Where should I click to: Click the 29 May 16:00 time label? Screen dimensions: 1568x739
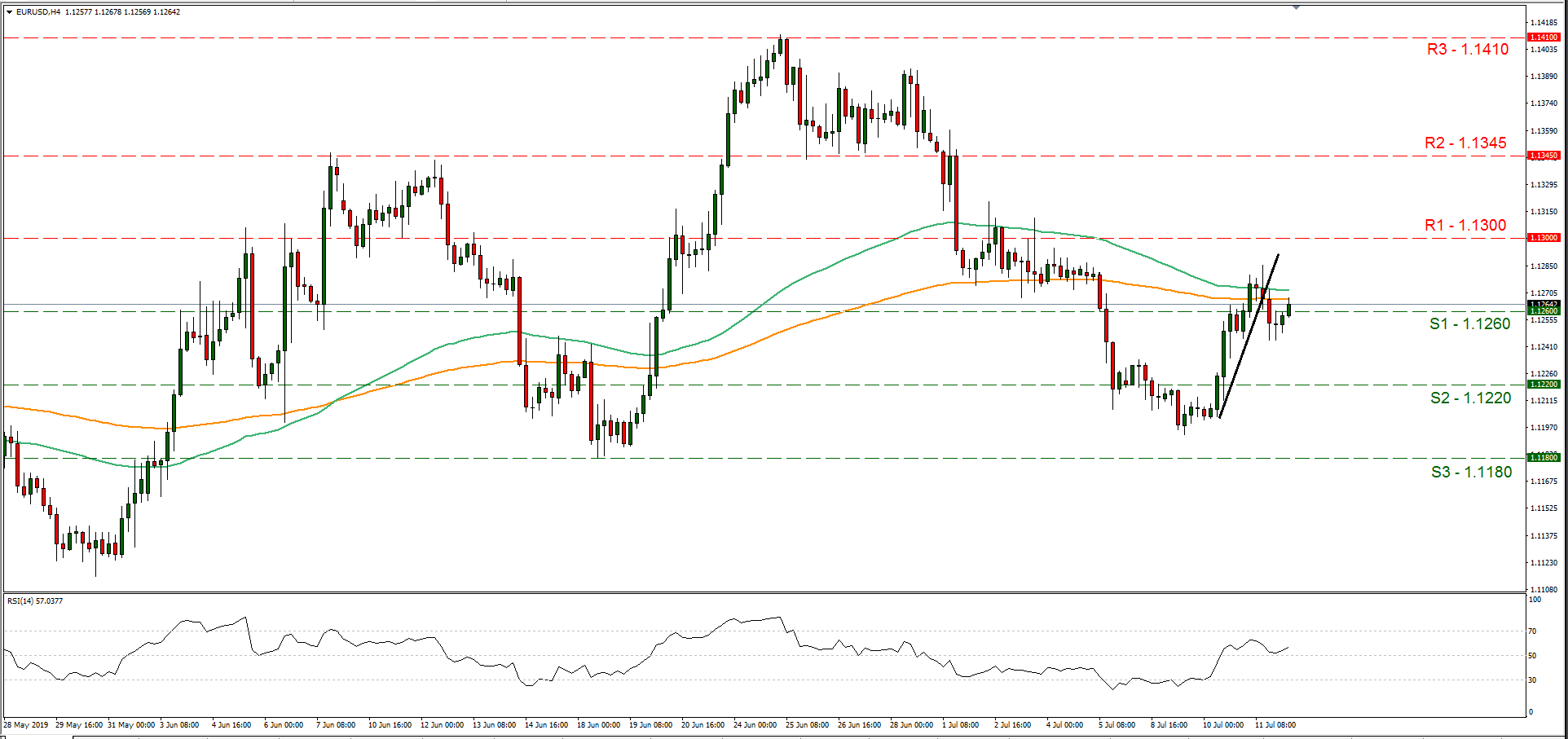(79, 725)
